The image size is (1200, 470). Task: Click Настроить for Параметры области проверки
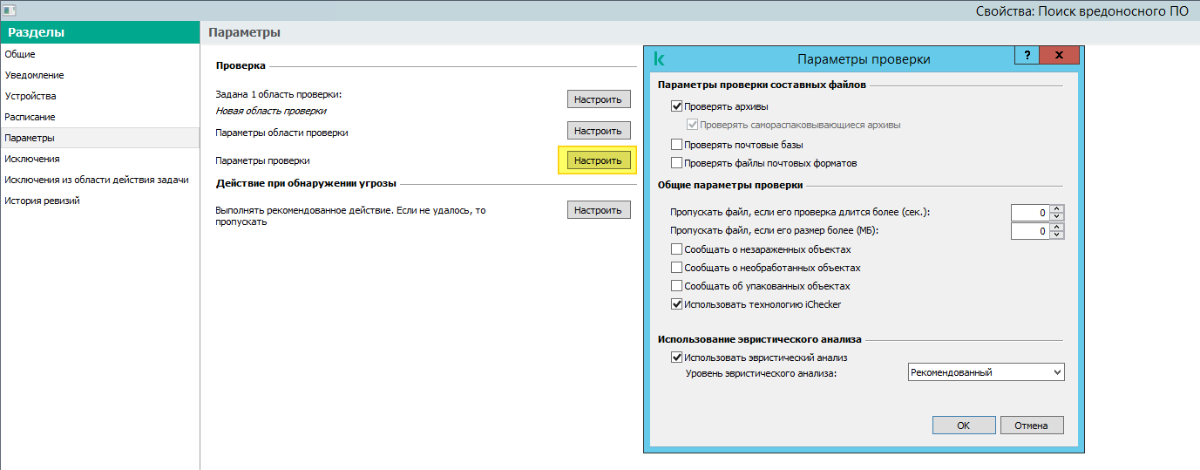(x=599, y=131)
